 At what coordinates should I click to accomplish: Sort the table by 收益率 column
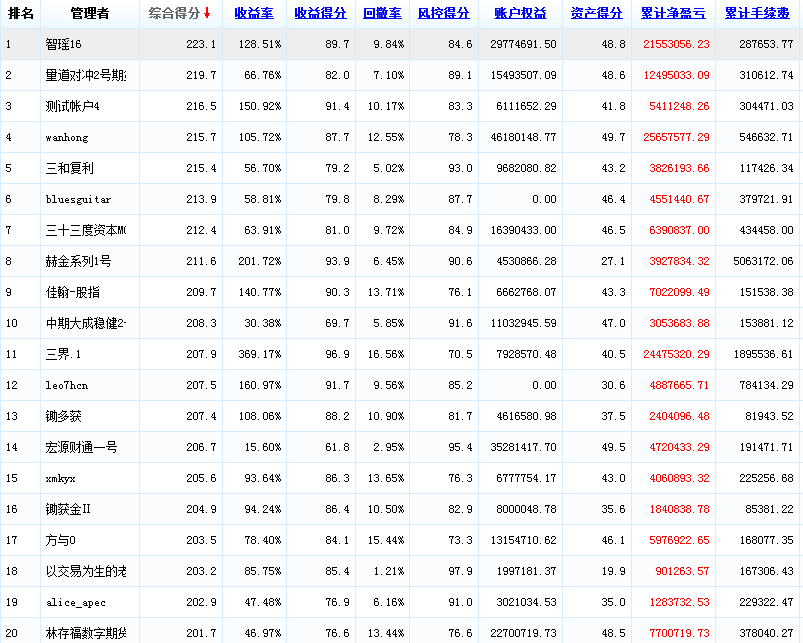tap(255, 14)
